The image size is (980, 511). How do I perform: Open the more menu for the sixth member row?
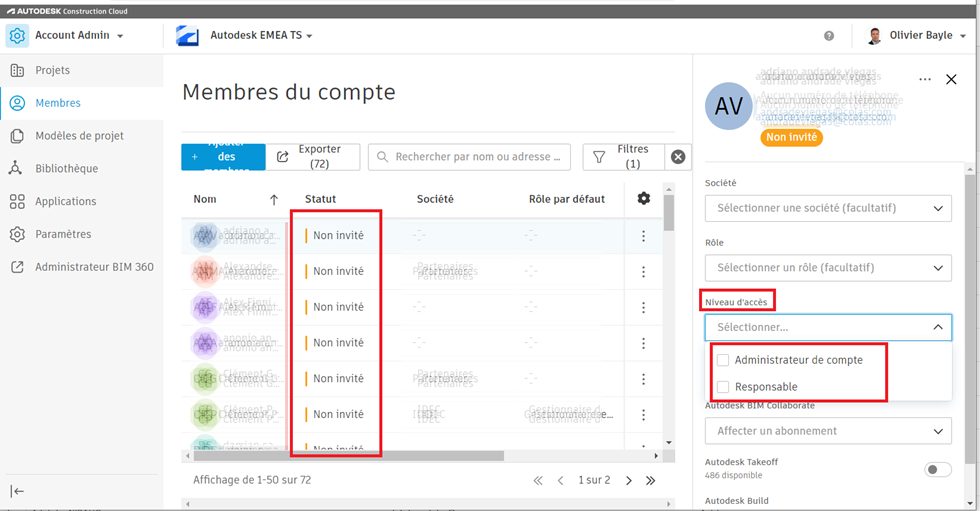pyautogui.click(x=643, y=415)
